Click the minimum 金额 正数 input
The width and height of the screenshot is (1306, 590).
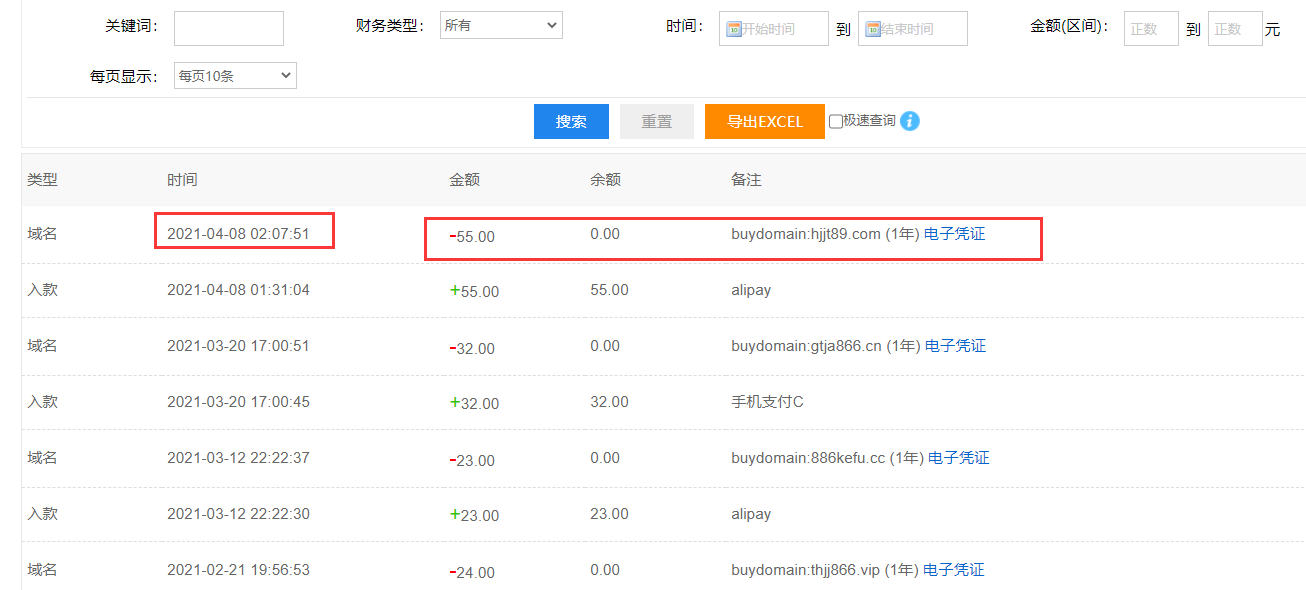coord(1151,29)
